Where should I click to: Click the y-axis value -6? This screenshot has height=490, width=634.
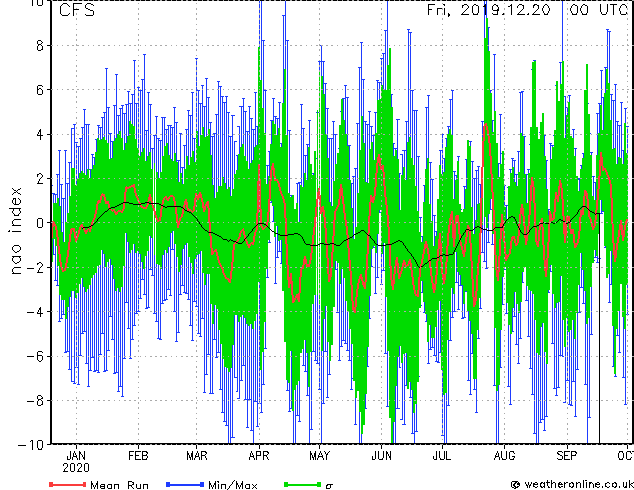coord(35,356)
